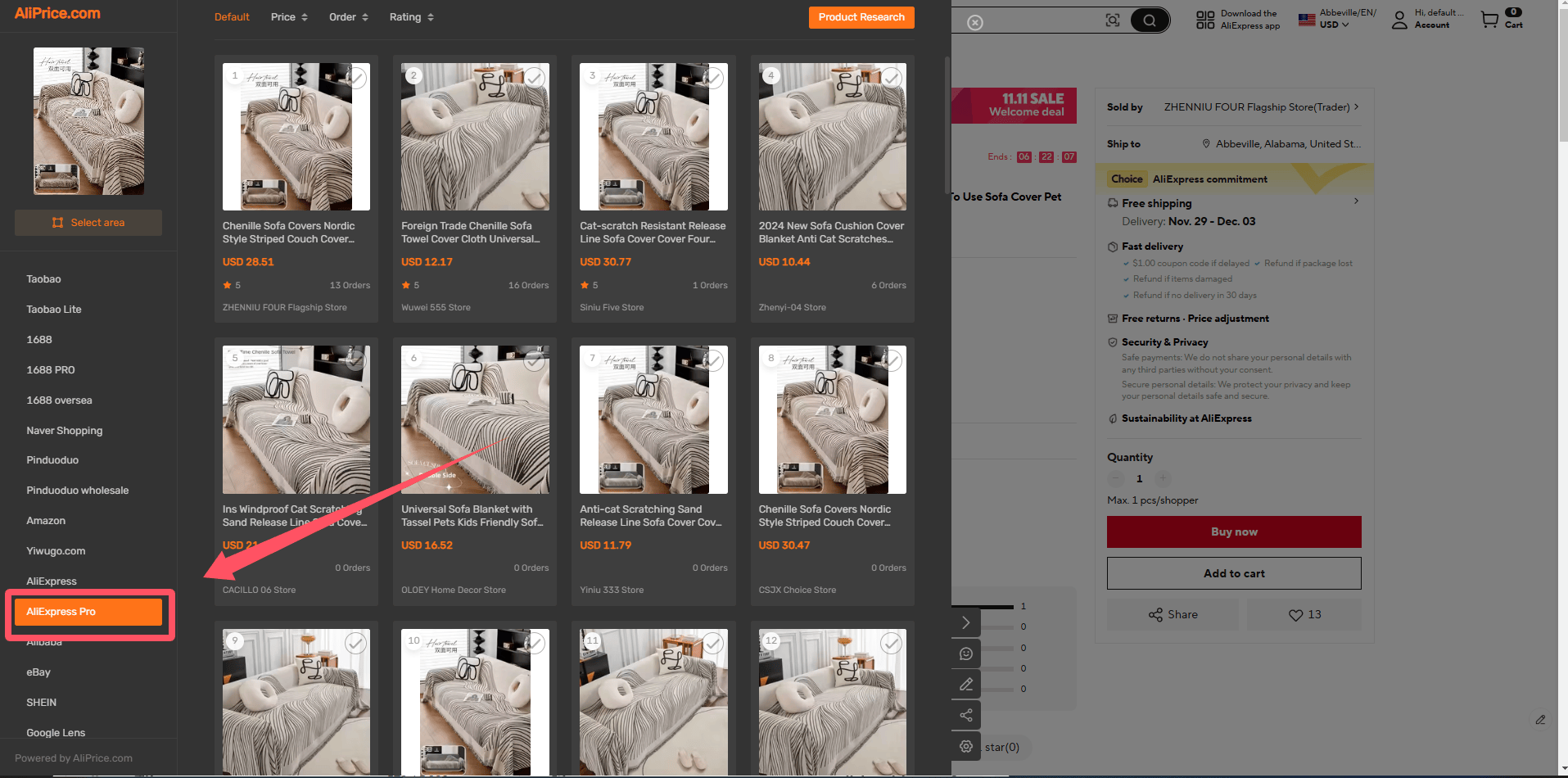
Task: Tick the checkmark on product 4
Action: pyautogui.click(x=892, y=78)
